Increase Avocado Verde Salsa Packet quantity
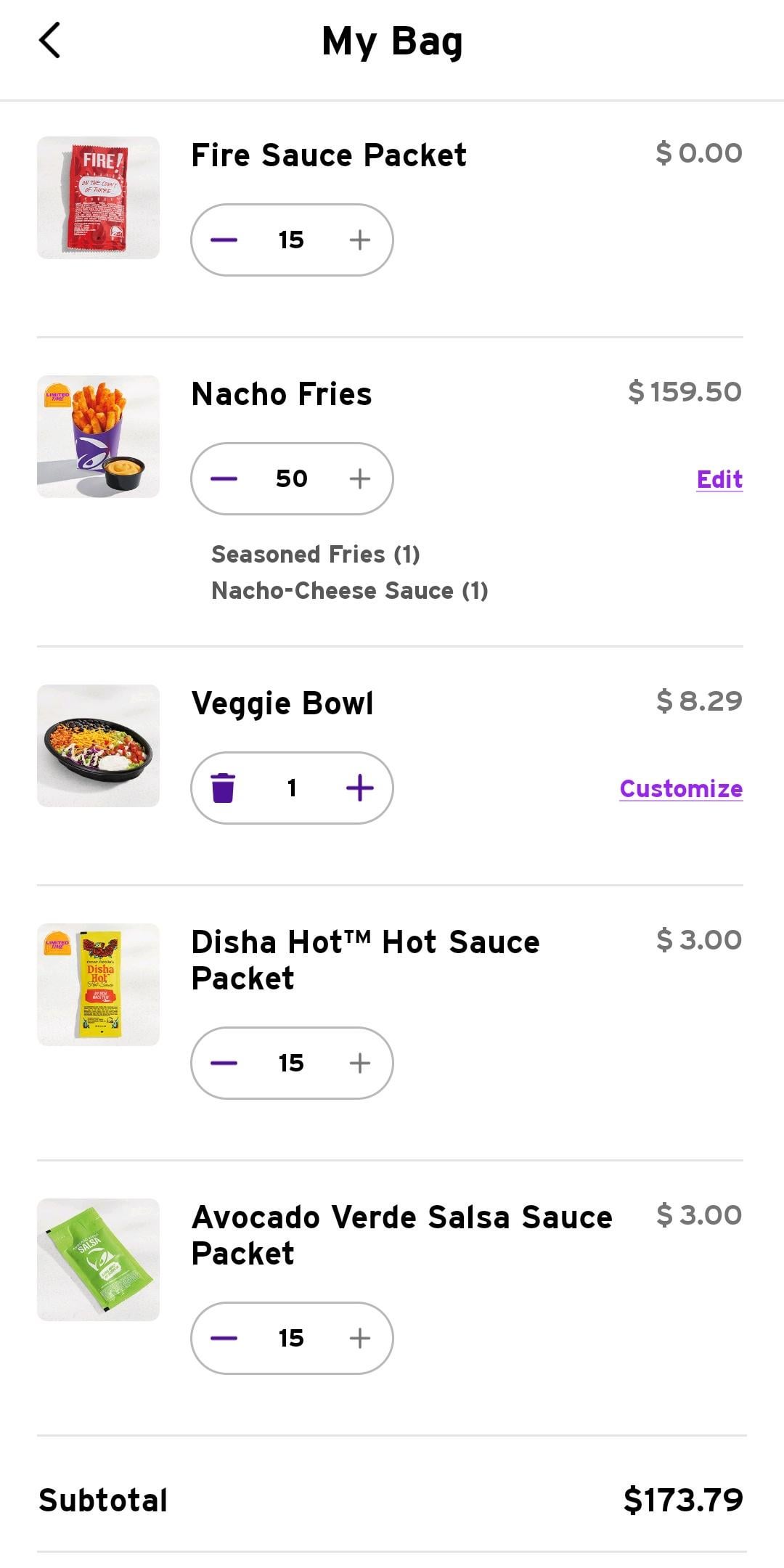The height and width of the screenshot is (1568, 784). (360, 1339)
